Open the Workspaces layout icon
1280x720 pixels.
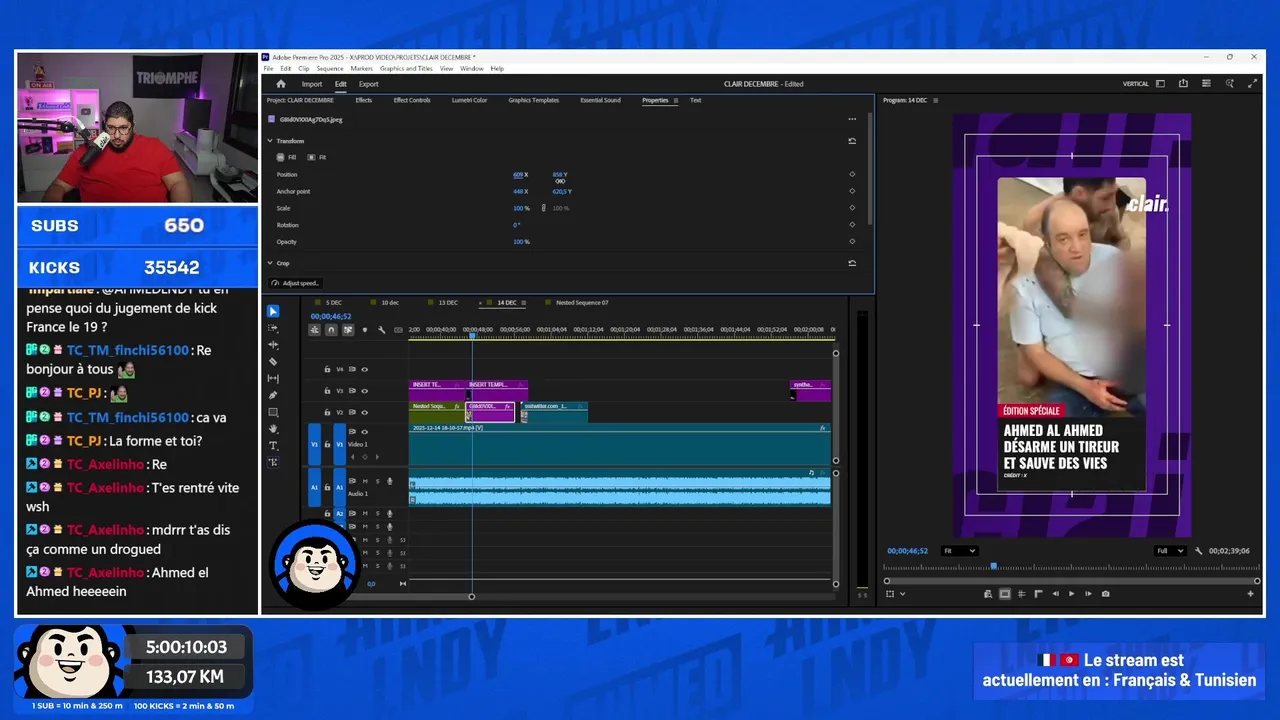click(x=1160, y=84)
